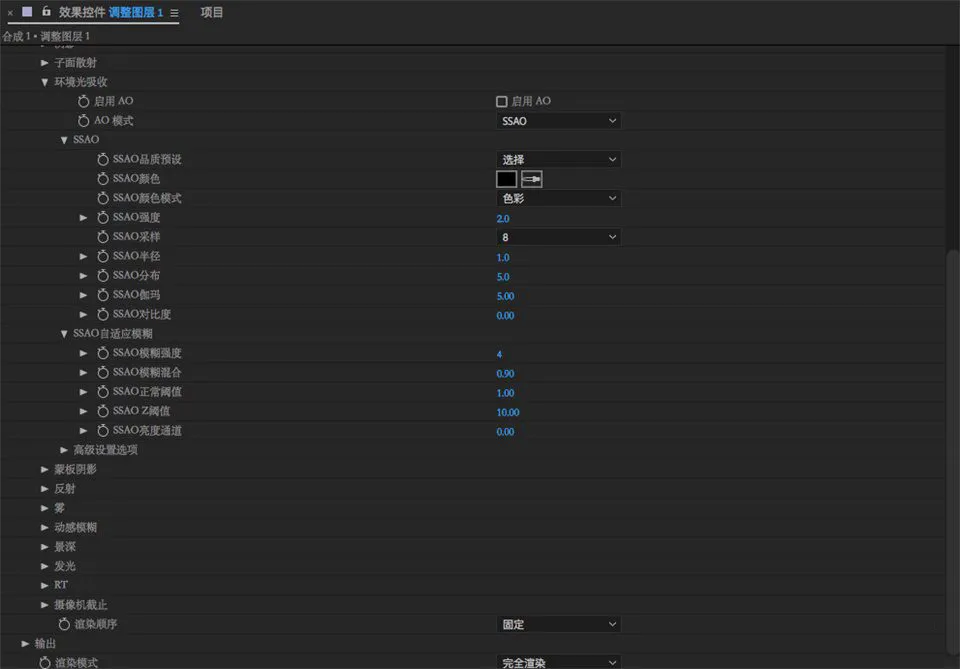Screen dimensions: 960x669
Task: Click the panel lock icon
Action: [x=46, y=12]
